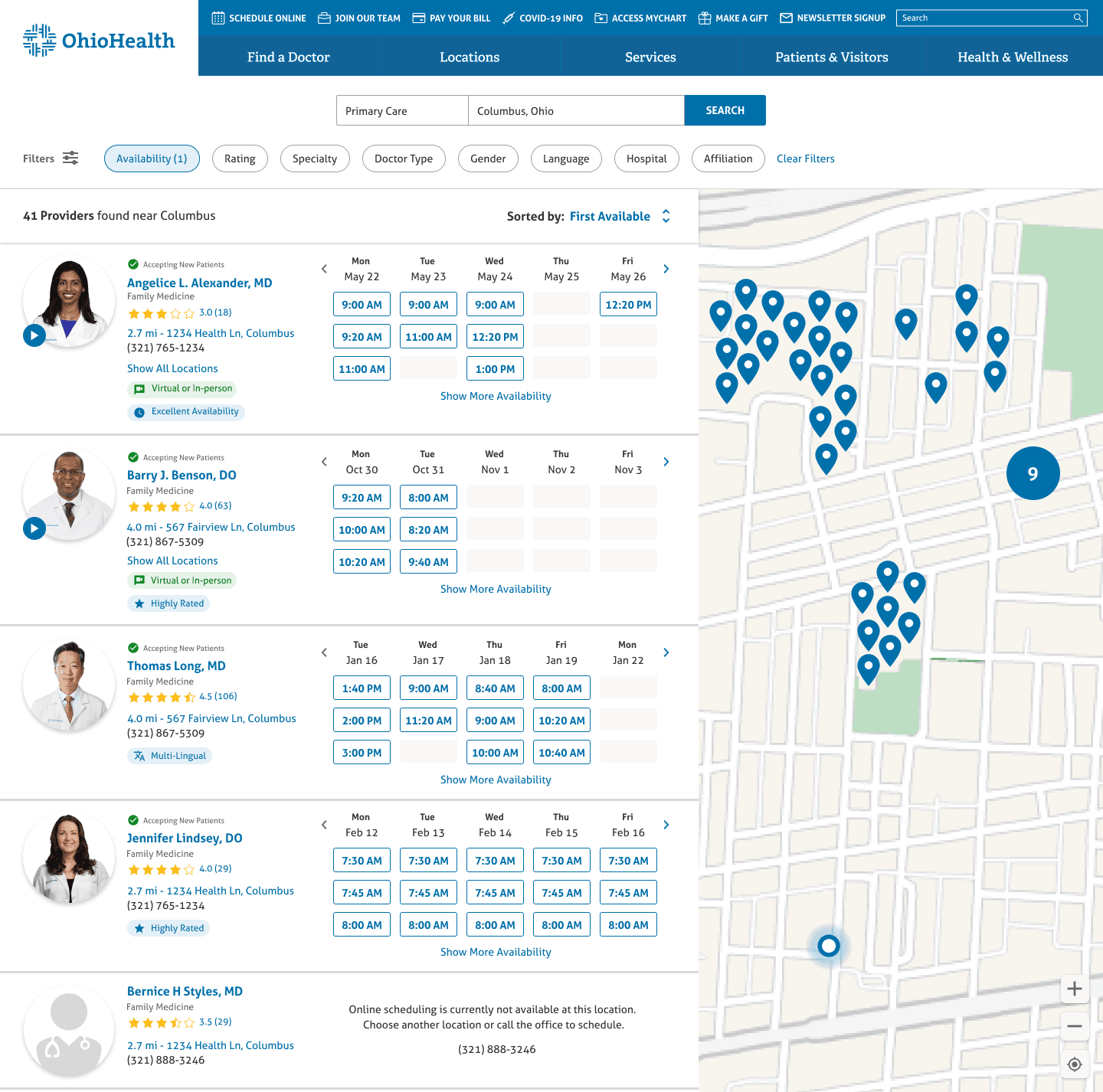The width and height of the screenshot is (1103, 1092).
Task: Book the 12:20 PM slot on Fri May 26
Action: (x=628, y=304)
